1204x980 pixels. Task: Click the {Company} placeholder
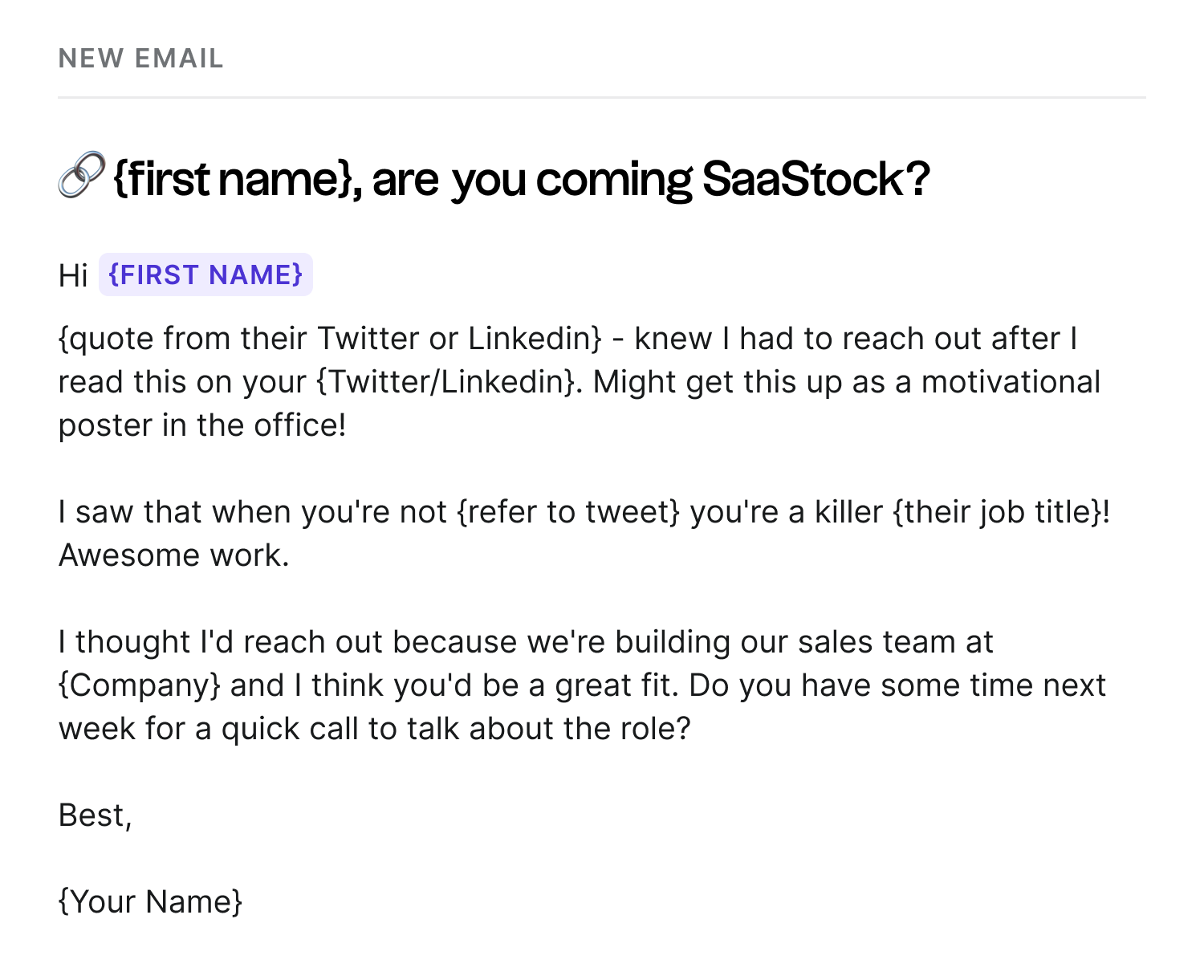coord(140,685)
